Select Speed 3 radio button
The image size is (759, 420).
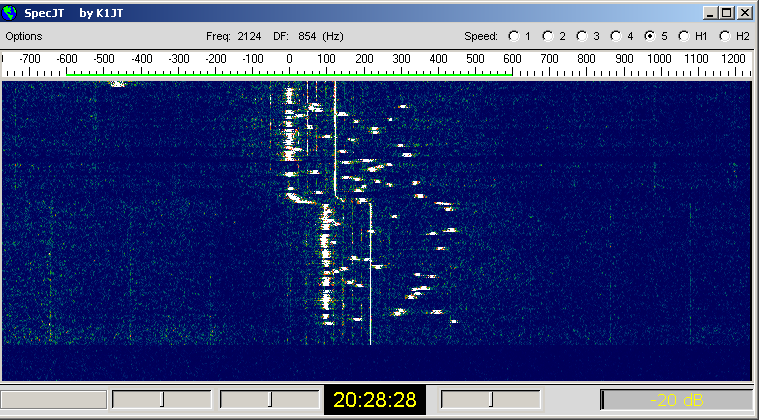coord(581,36)
